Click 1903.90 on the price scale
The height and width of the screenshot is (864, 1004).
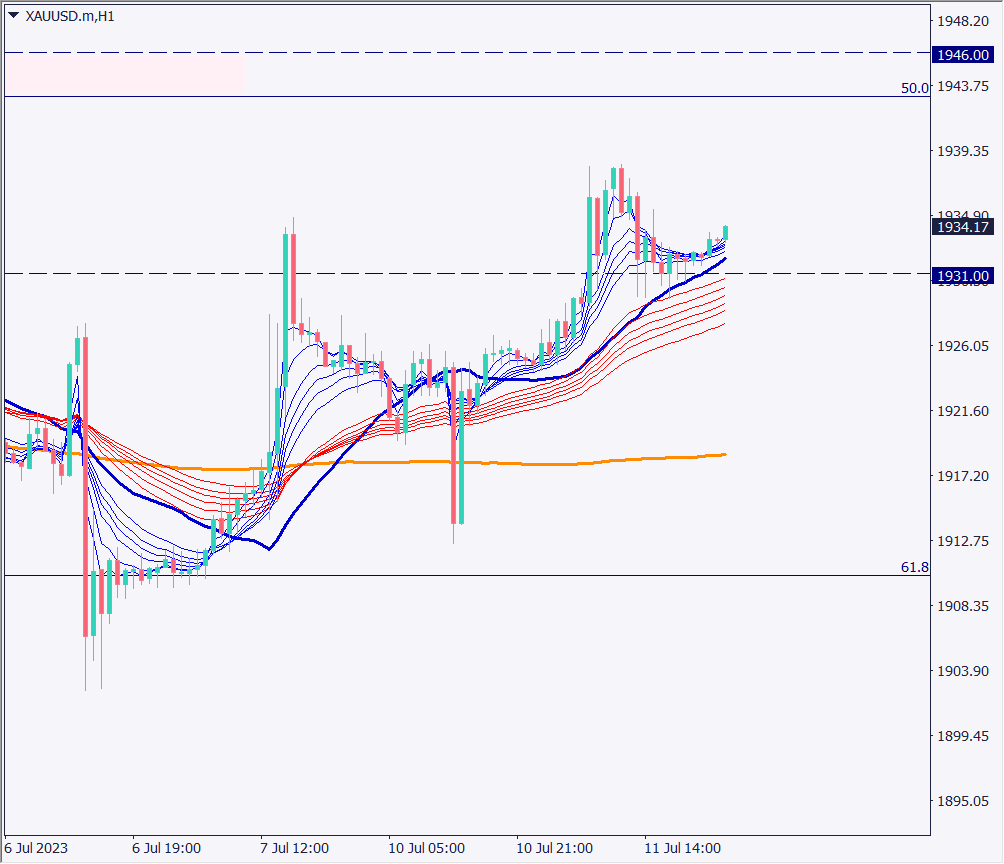[x=961, y=671]
